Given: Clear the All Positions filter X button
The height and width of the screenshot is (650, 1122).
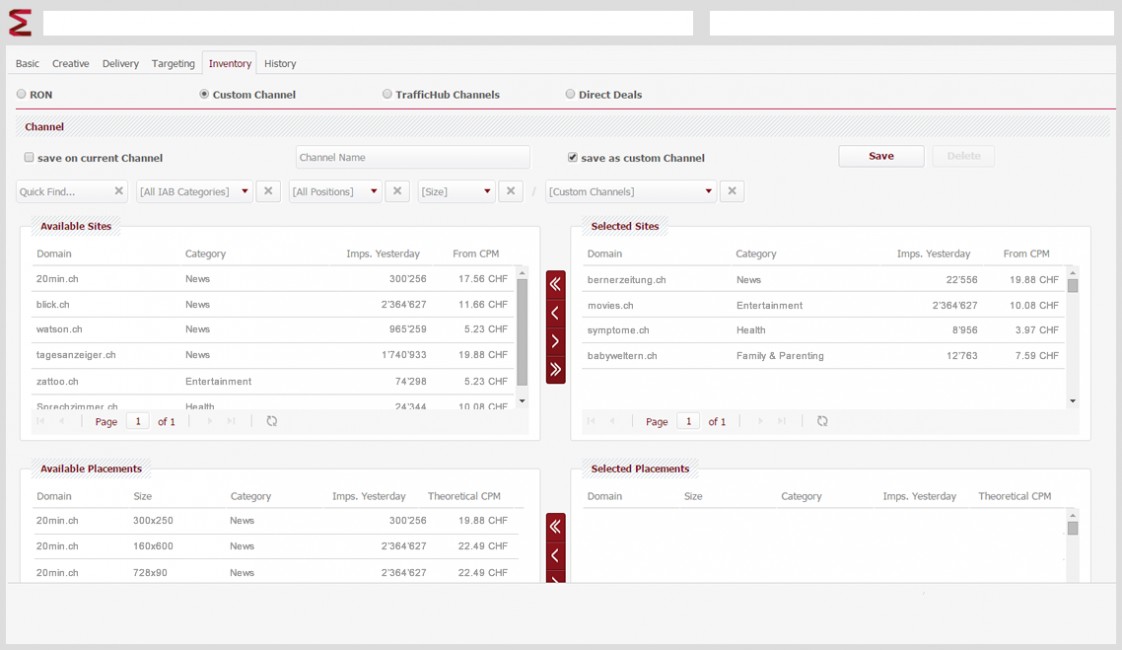Looking at the screenshot, I should tap(397, 191).
